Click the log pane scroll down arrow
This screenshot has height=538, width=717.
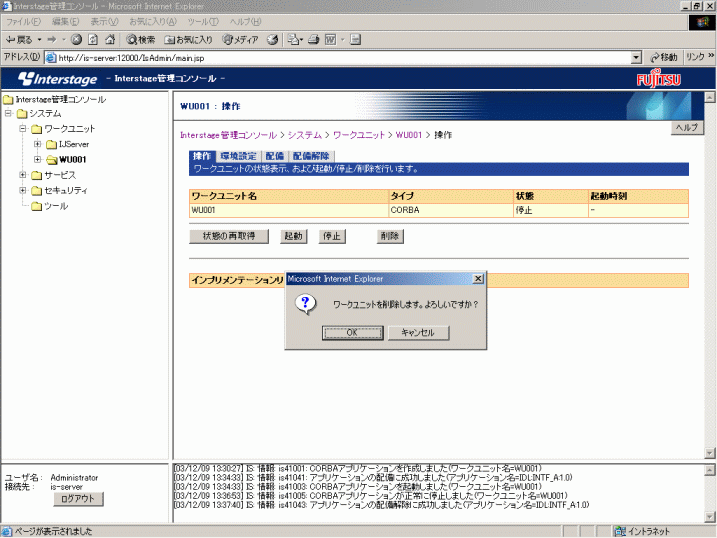[710, 517]
